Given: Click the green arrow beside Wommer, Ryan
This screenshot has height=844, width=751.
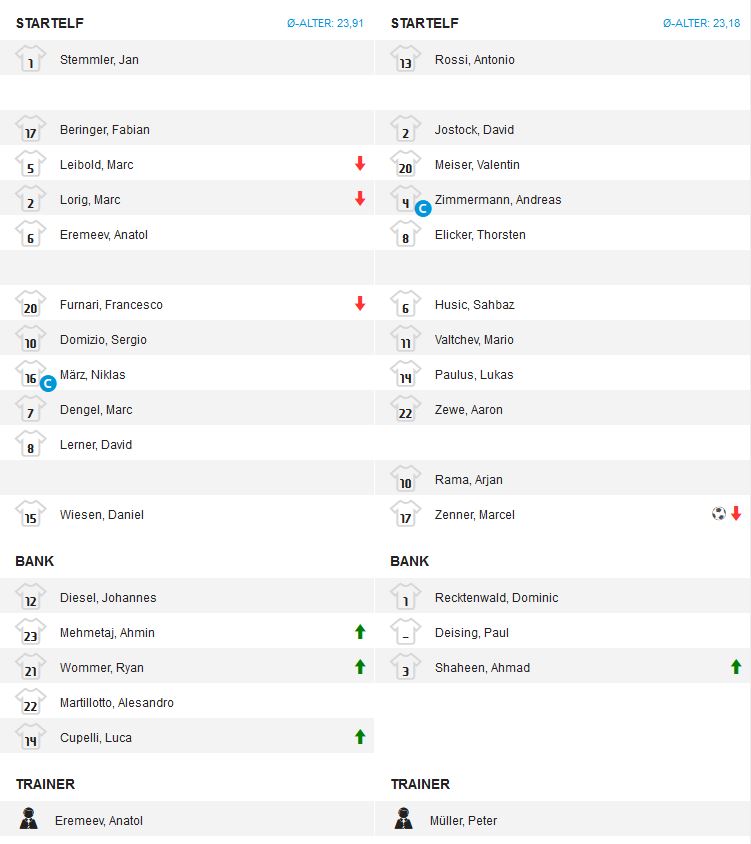Looking at the screenshot, I should pyautogui.click(x=360, y=667).
